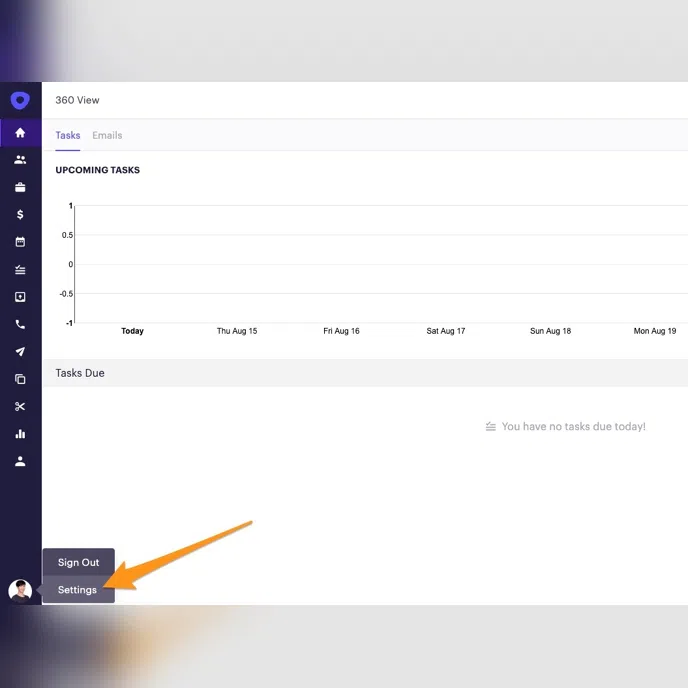Click the Mon Aug 19 chart label
The width and height of the screenshot is (688, 688).
tap(655, 331)
